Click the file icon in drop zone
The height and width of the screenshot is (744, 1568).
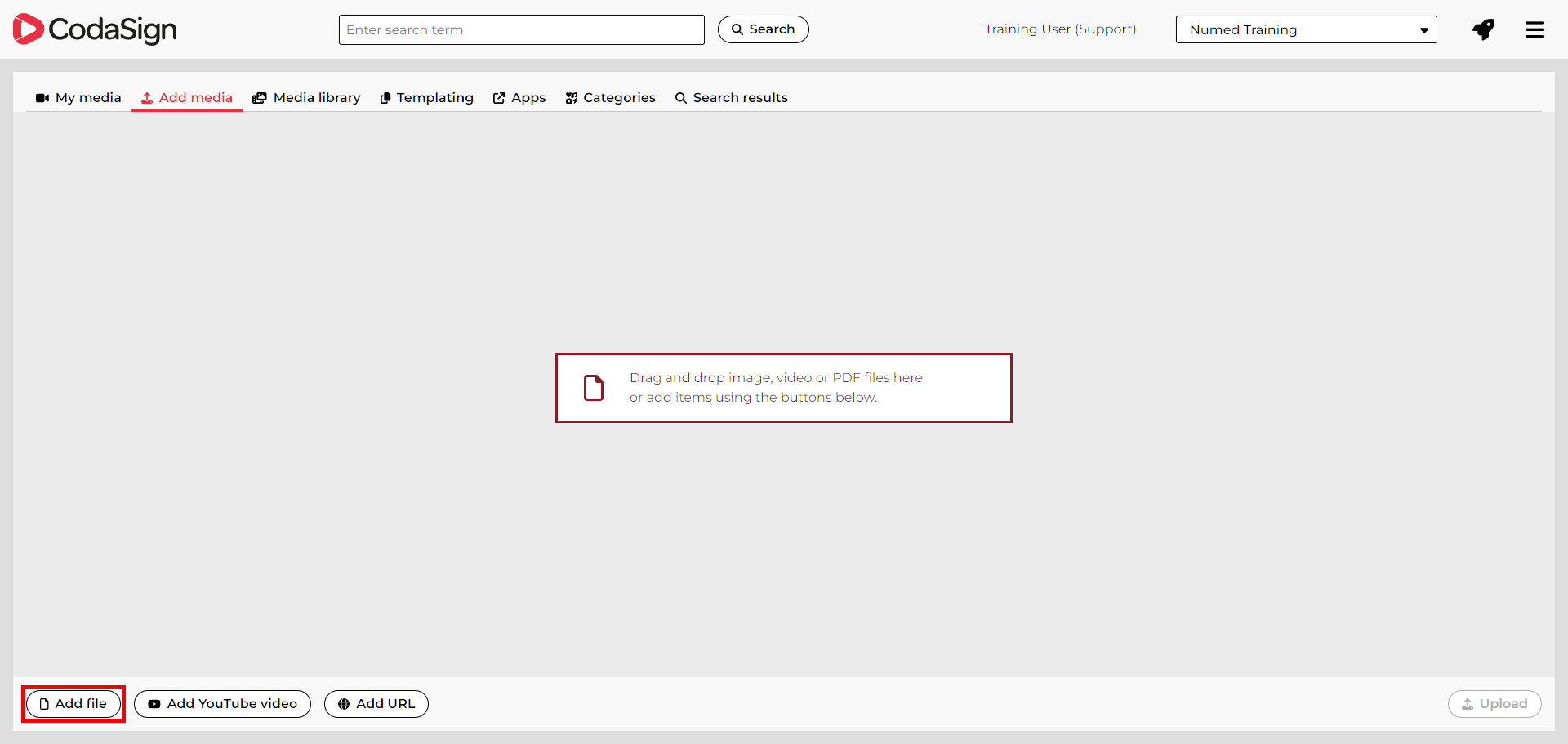(594, 388)
